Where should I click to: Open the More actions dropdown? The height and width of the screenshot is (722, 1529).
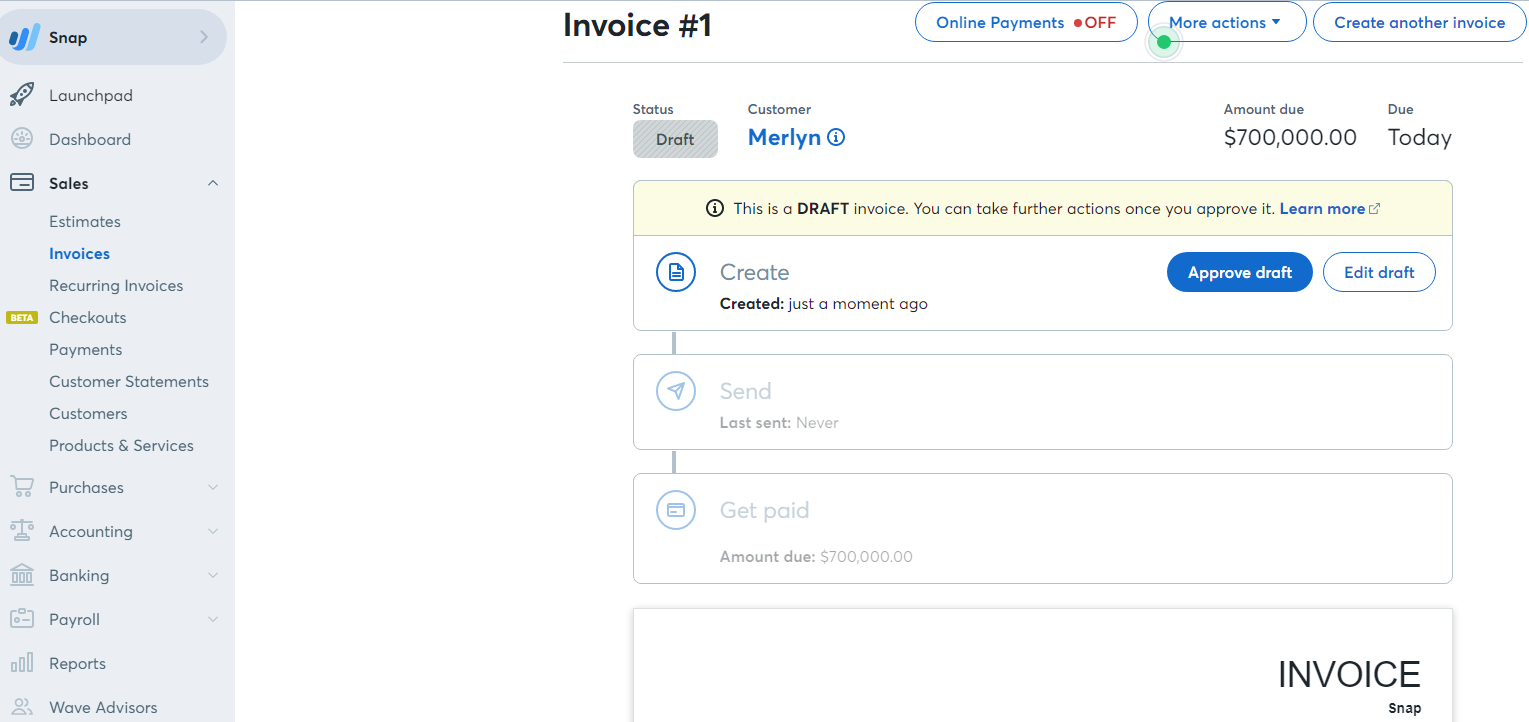tap(1227, 22)
